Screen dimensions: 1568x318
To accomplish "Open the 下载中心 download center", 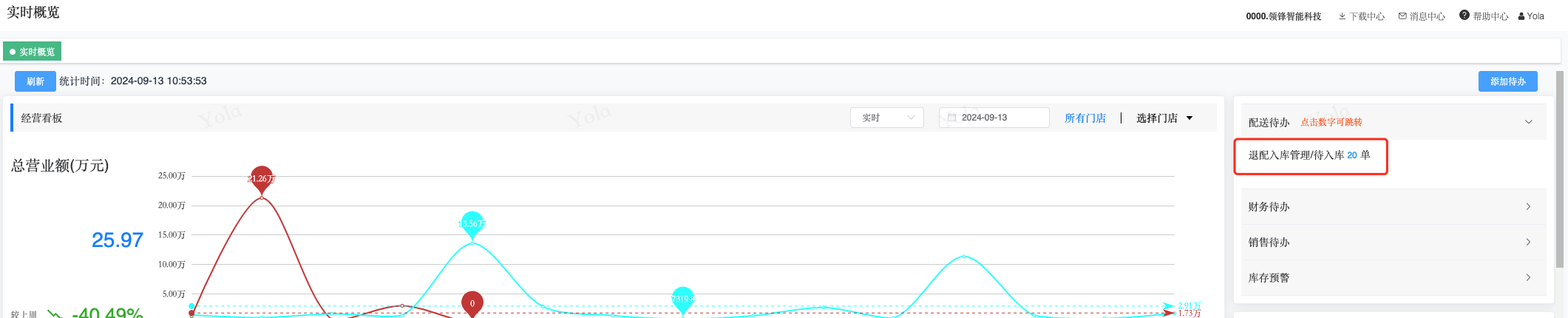I will (x=1361, y=16).
